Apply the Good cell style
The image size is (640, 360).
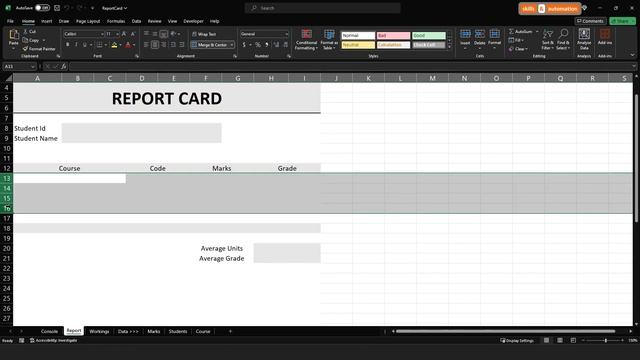(429, 36)
